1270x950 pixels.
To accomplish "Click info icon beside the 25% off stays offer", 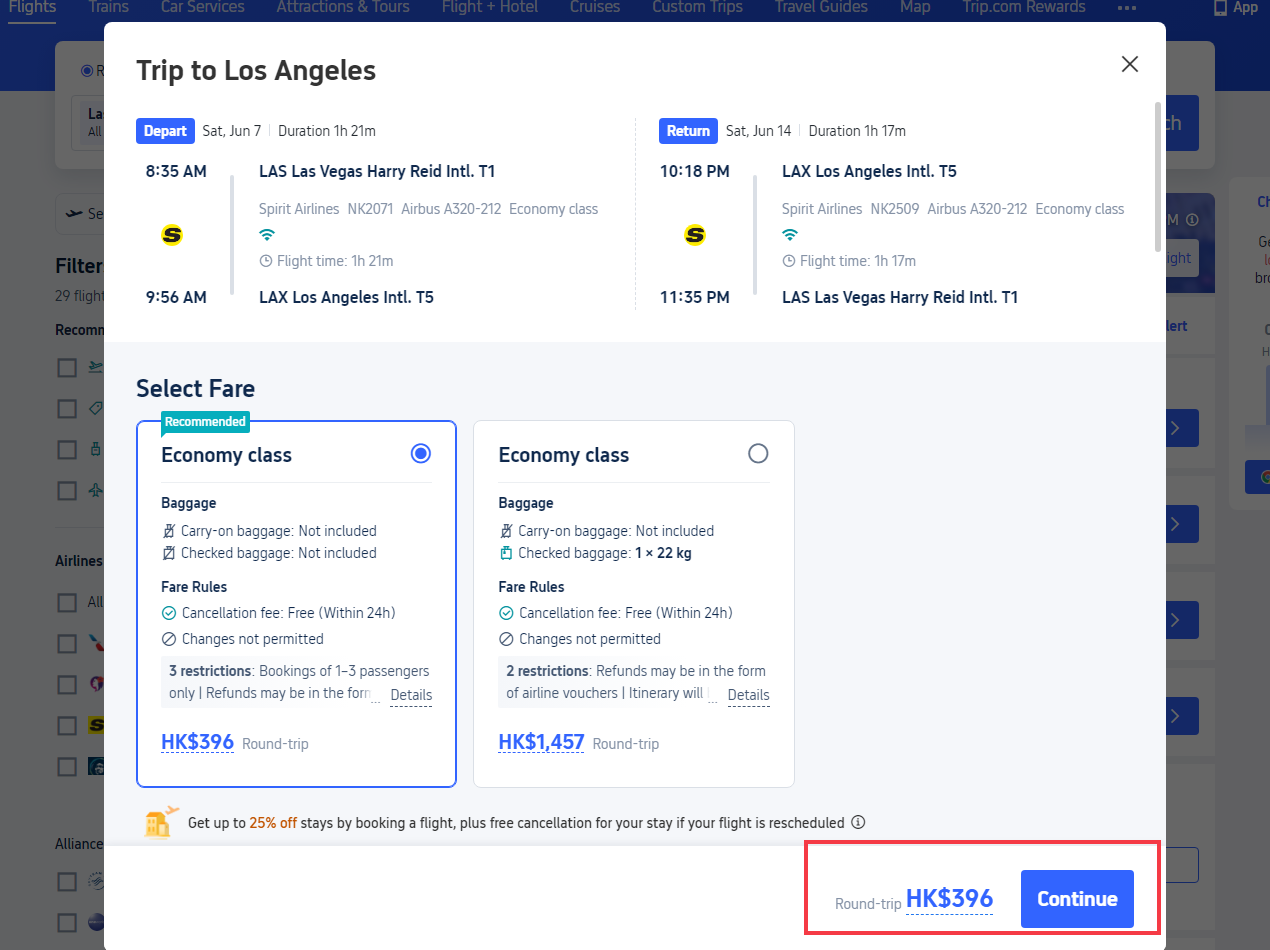I will [857, 823].
